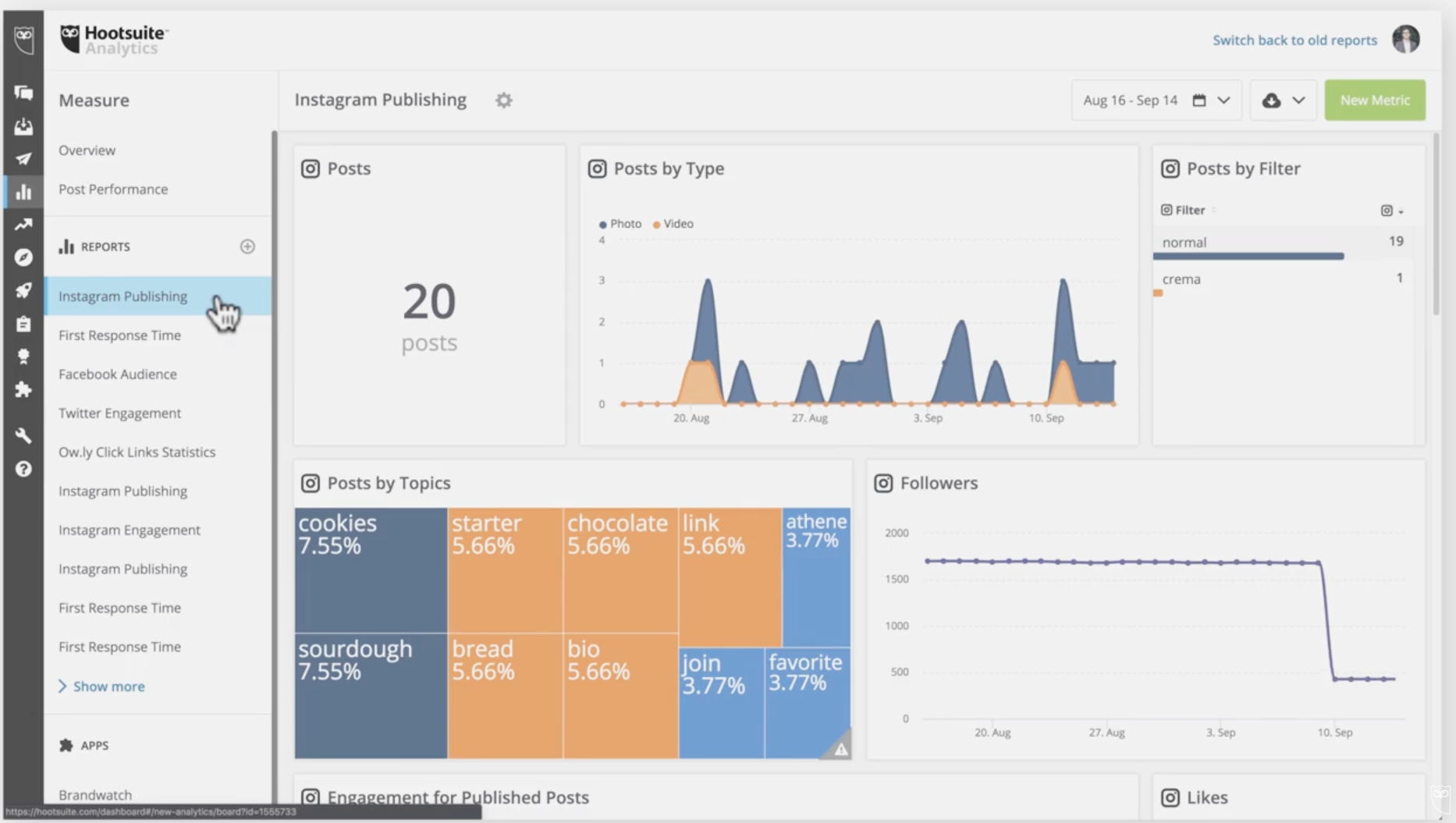The width and height of the screenshot is (1456, 823).
Task: Sort by the Filter column header
Action: (x=1189, y=211)
